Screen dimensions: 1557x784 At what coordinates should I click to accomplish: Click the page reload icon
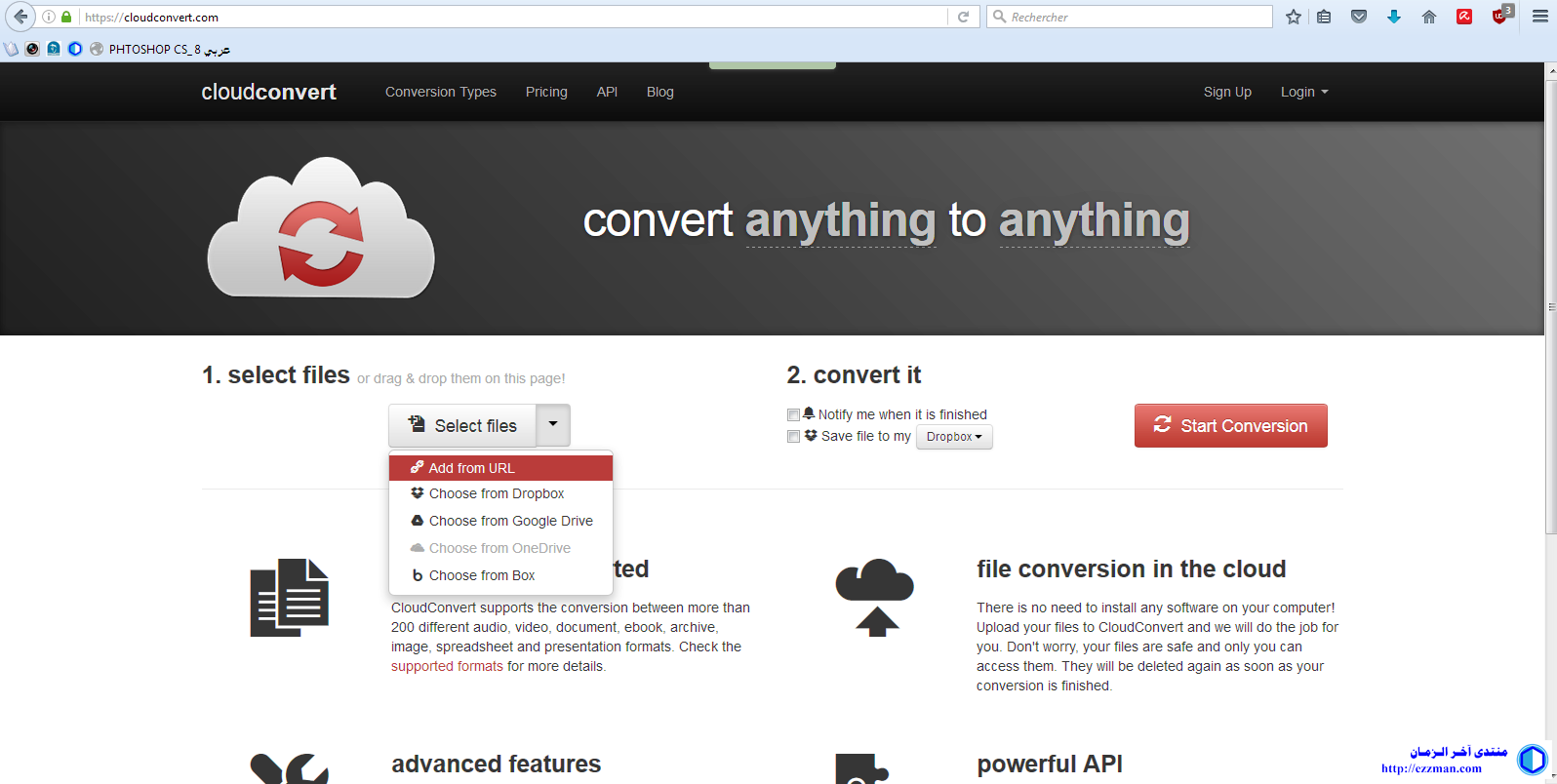pyautogui.click(x=963, y=17)
